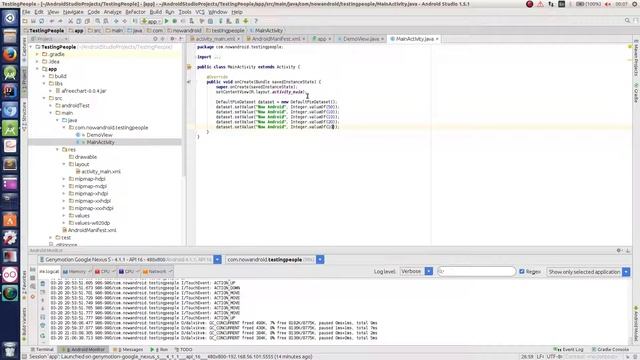Click the Find magnifier toolbar icon
Viewport: 640px width, 360px height.
tap(98, 21)
